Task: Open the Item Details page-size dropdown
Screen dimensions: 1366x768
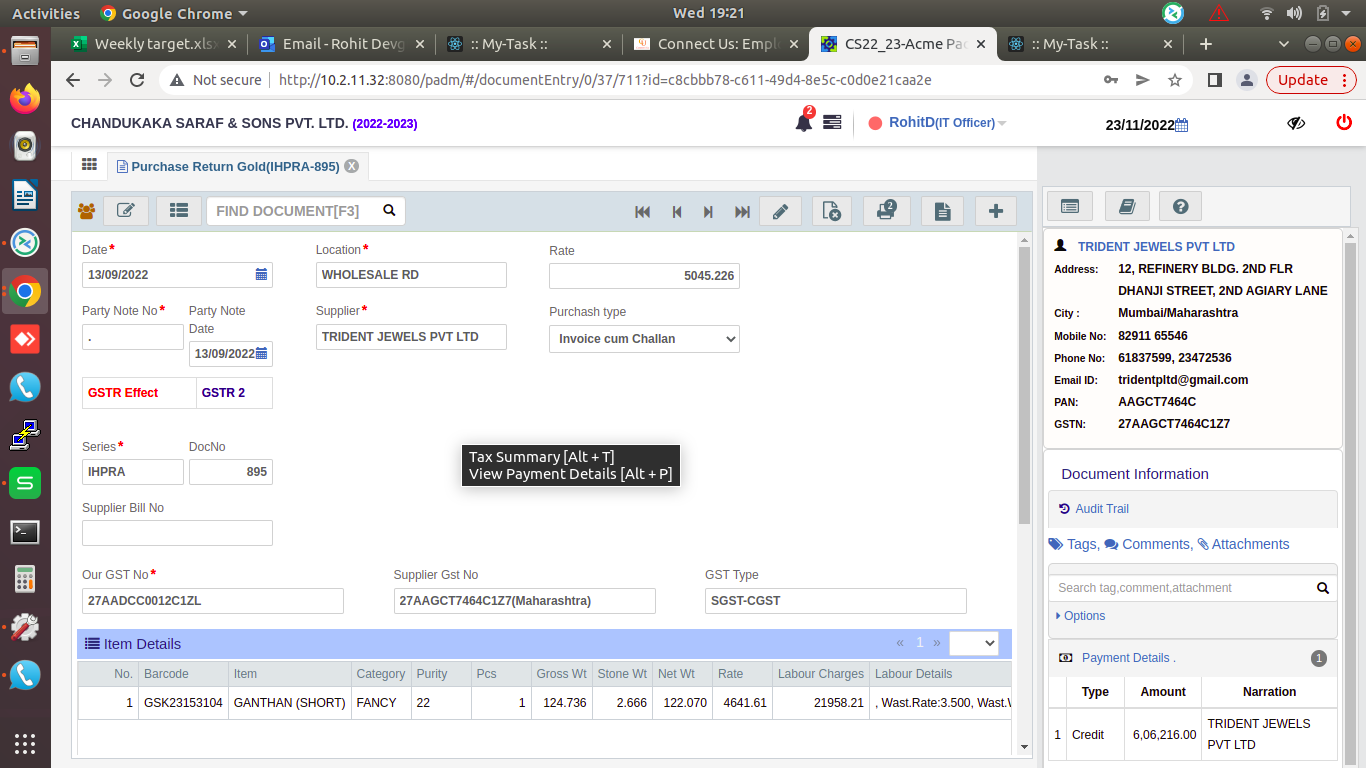Action: point(974,643)
